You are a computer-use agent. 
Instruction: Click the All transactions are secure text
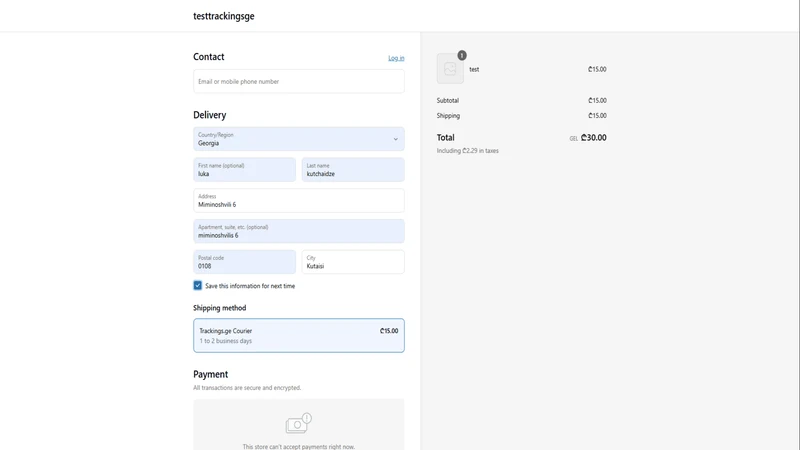(x=247, y=388)
